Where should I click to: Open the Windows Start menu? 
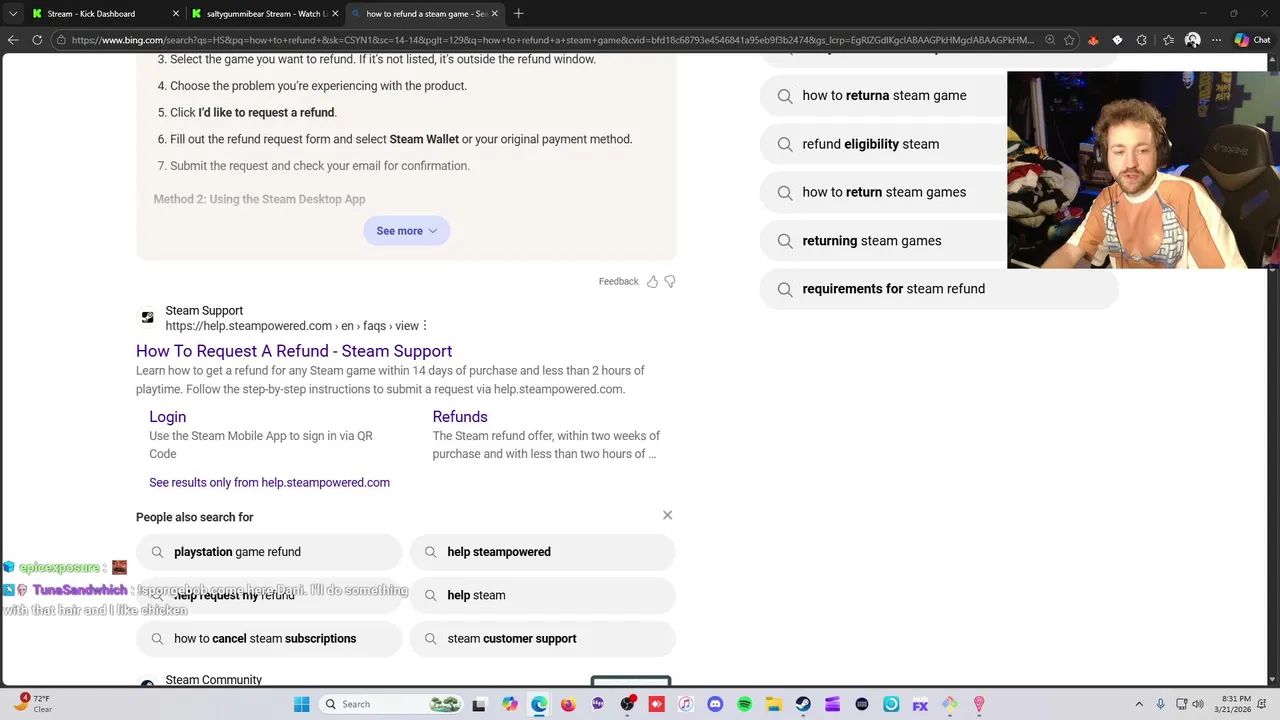click(302, 704)
